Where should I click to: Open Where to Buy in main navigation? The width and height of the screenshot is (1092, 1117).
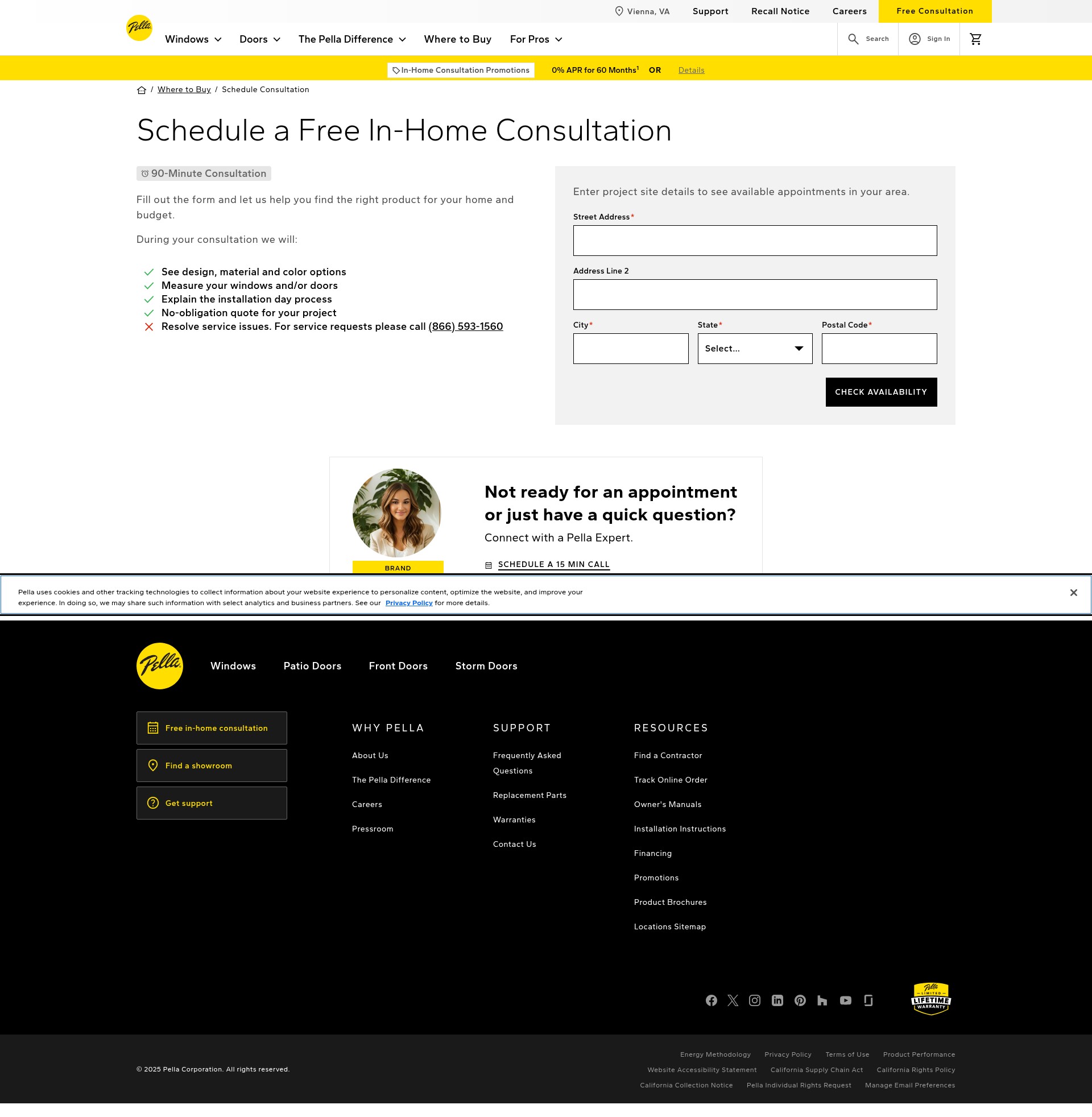(457, 40)
